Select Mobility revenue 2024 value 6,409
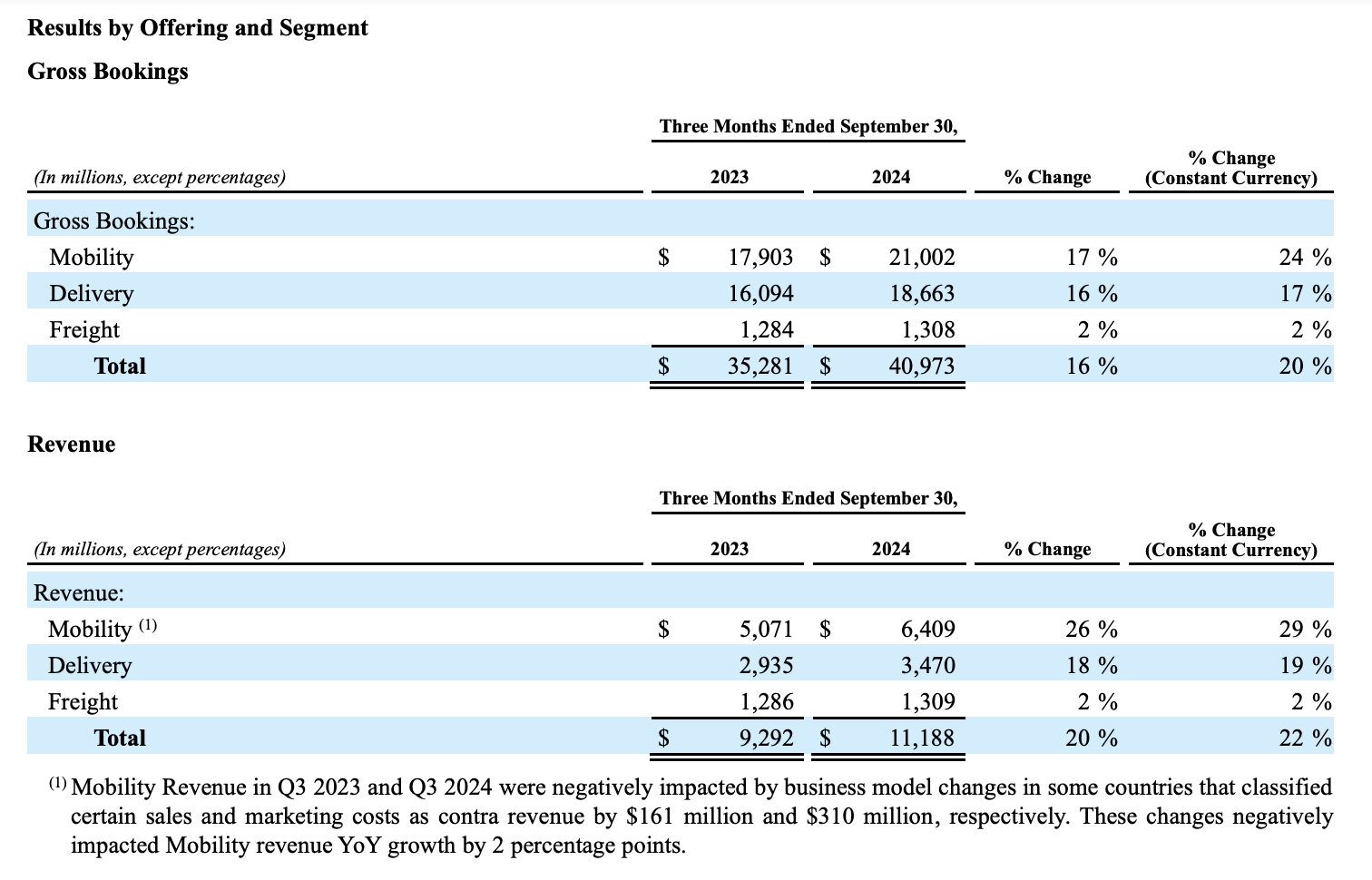This screenshot has width=1372, height=880. [x=927, y=630]
